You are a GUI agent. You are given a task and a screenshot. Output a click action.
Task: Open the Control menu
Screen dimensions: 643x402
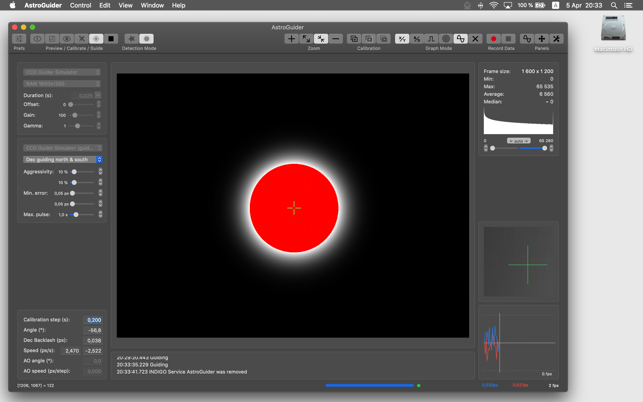pyautogui.click(x=80, y=5)
